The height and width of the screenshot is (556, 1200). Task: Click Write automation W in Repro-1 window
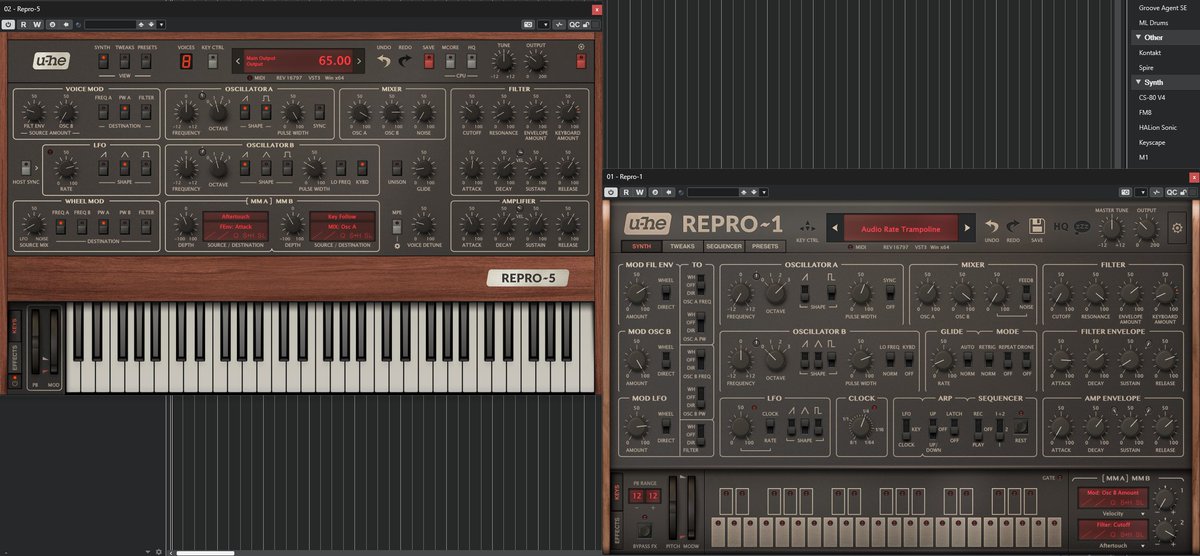pyautogui.click(x=640, y=192)
